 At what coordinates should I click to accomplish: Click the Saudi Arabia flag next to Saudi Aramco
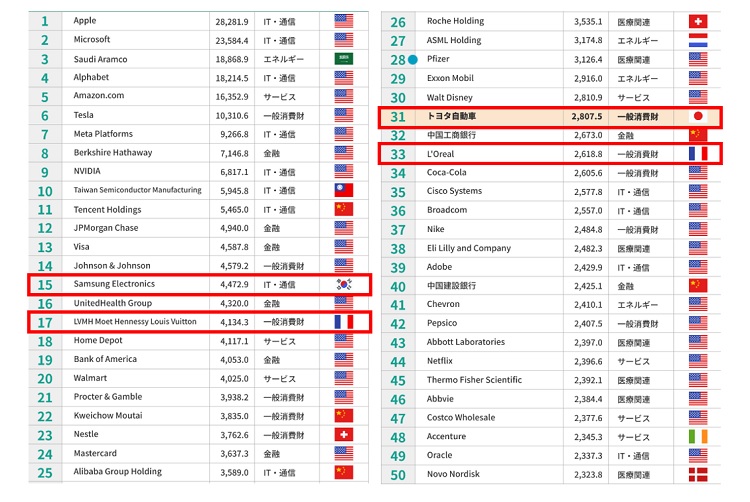(x=343, y=58)
